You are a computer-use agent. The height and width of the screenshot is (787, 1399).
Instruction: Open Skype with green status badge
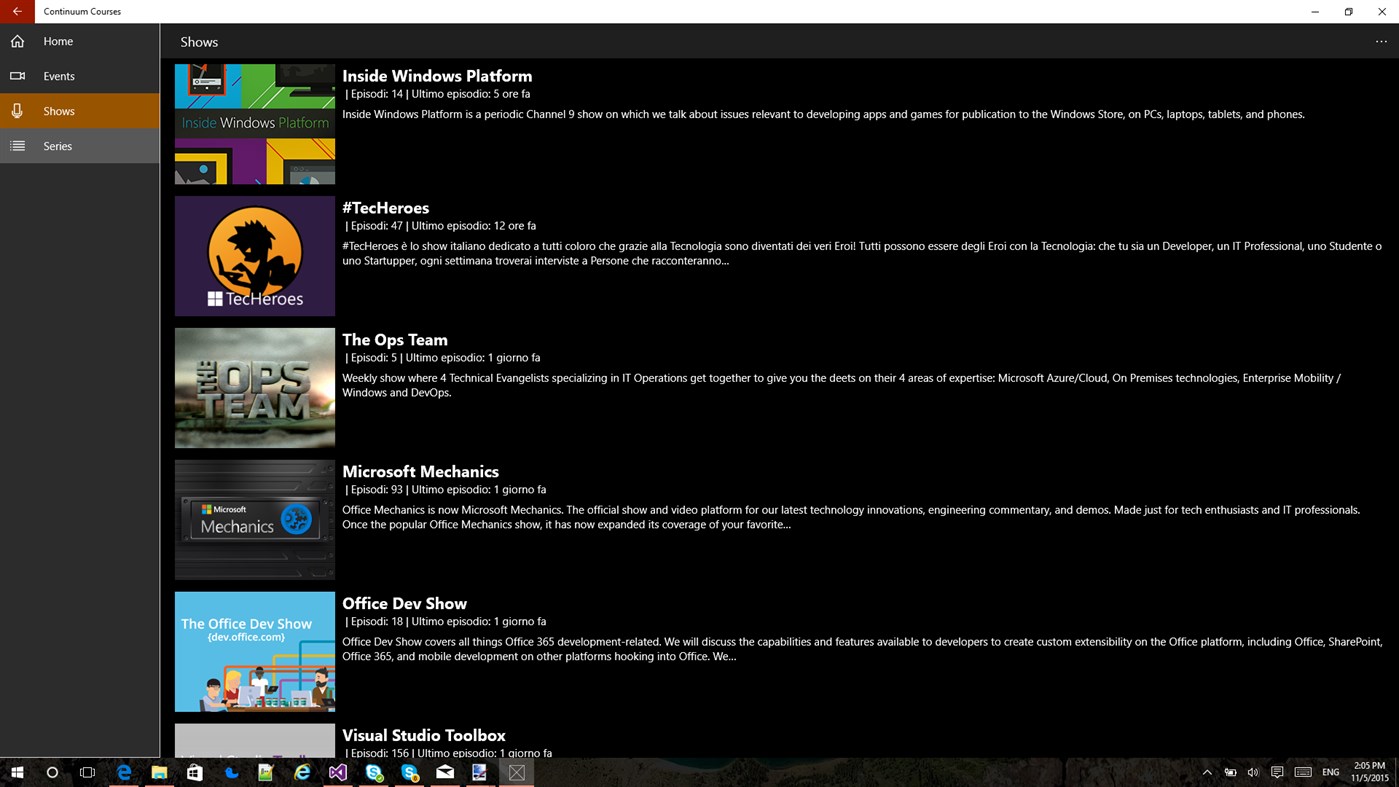374,772
